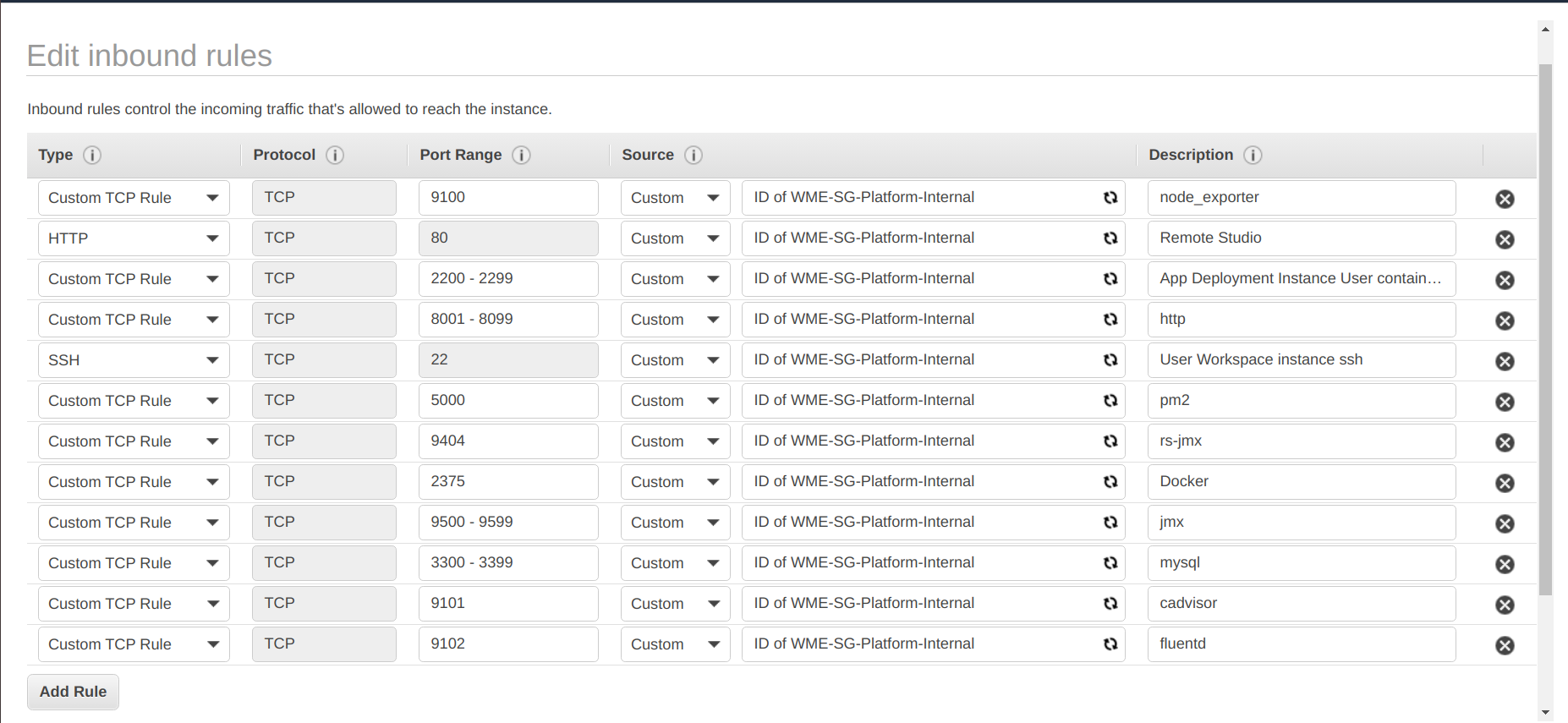Click the port range field showing 9100
1568x723 pixels.
pos(507,198)
